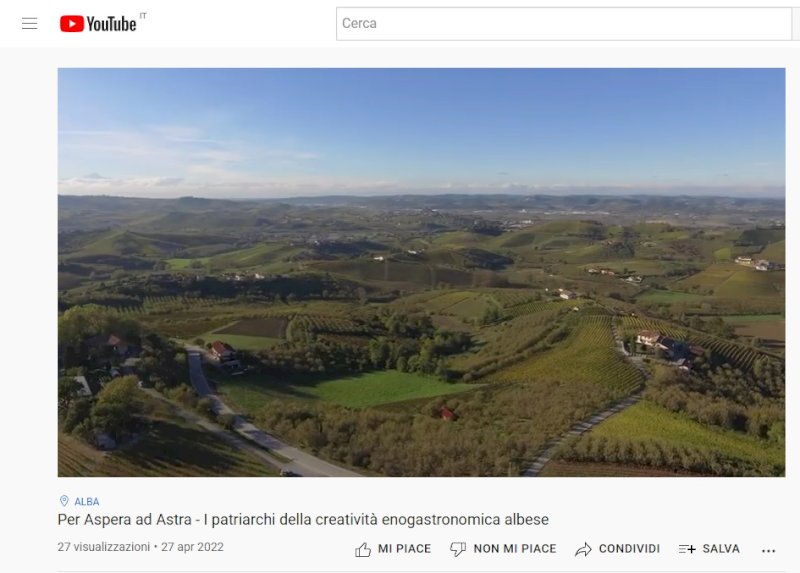The image size is (800, 573).
Task: Click the YouTube logo icon
Action: (x=72, y=23)
